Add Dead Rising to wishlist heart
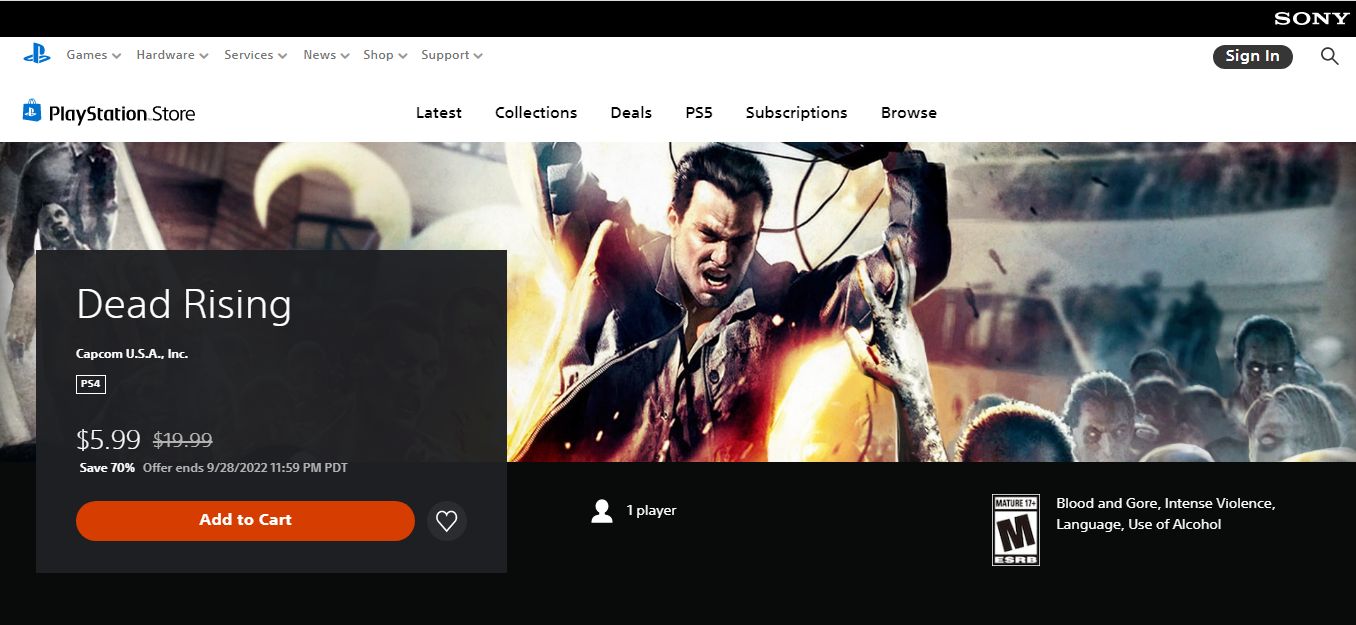The height and width of the screenshot is (625, 1356). tap(447, 521)
